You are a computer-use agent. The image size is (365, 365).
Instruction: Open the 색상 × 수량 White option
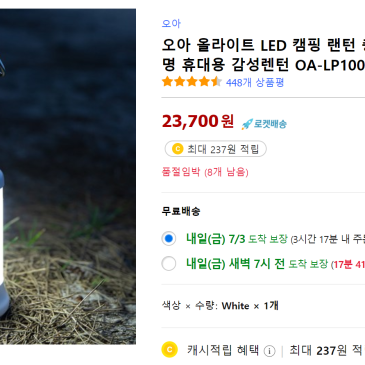click(x=220, y=306)
